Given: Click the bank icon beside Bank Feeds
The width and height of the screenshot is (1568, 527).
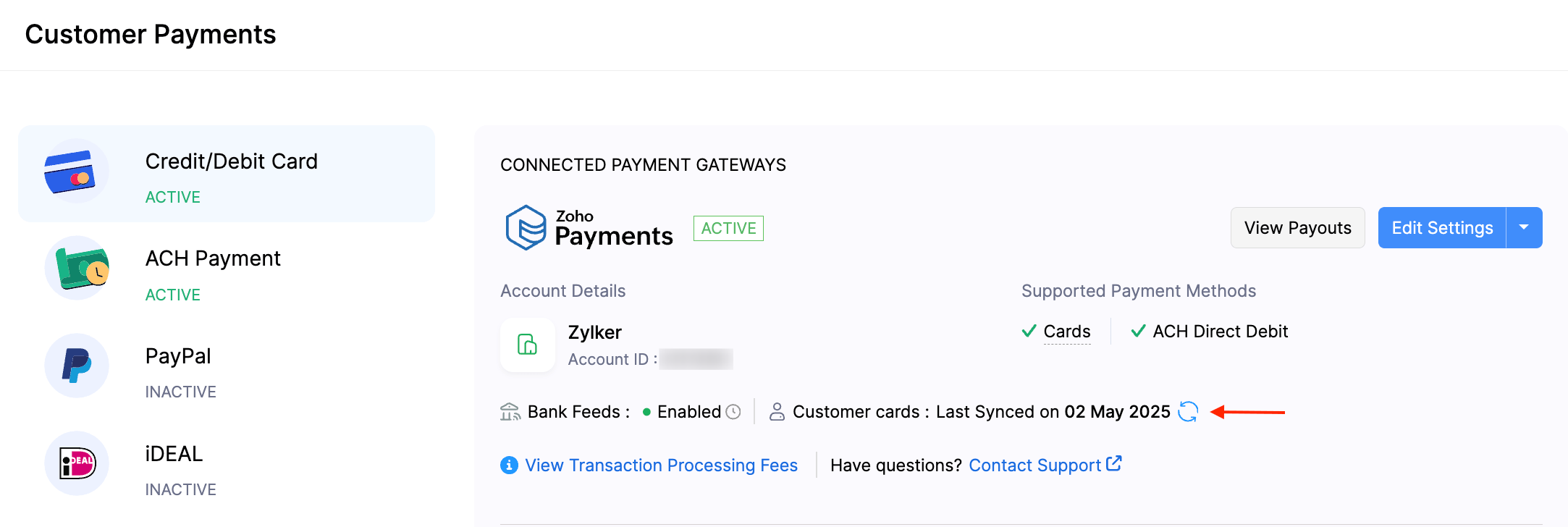Looking at the screenshot, I should point(510,412).
